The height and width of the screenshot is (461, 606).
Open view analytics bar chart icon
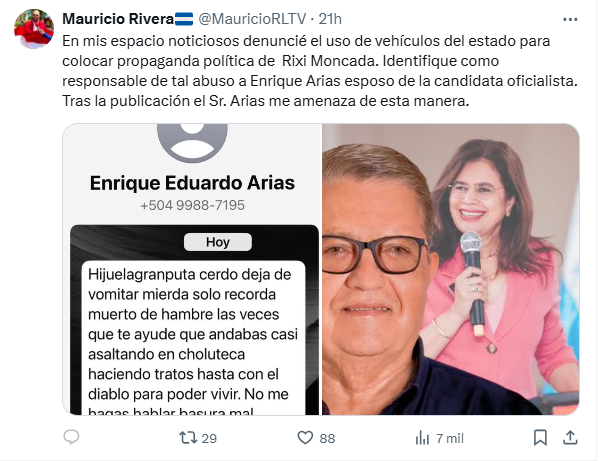pyautogui.click(x=422, y=438)
